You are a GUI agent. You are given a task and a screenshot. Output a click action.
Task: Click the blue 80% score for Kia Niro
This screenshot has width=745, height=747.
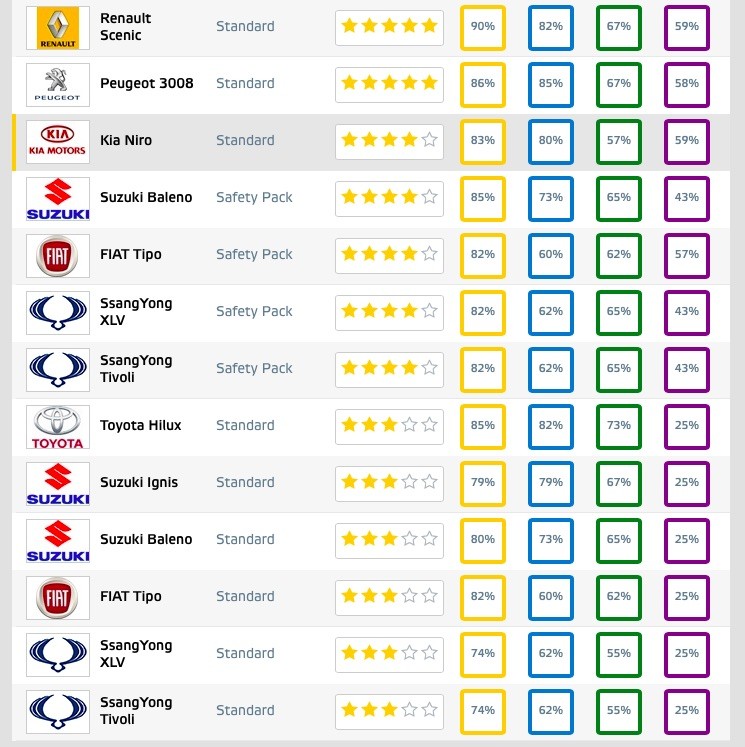pyautogui.click(x=551, y=141)
